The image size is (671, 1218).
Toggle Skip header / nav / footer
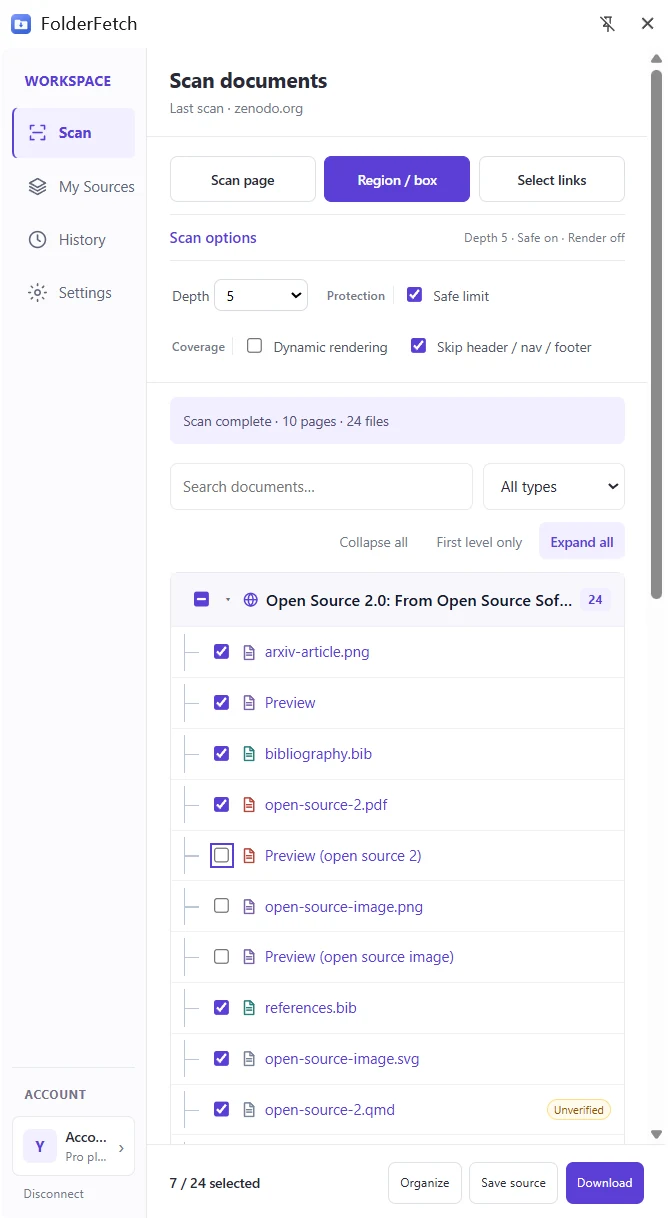(x=418, y=346)
